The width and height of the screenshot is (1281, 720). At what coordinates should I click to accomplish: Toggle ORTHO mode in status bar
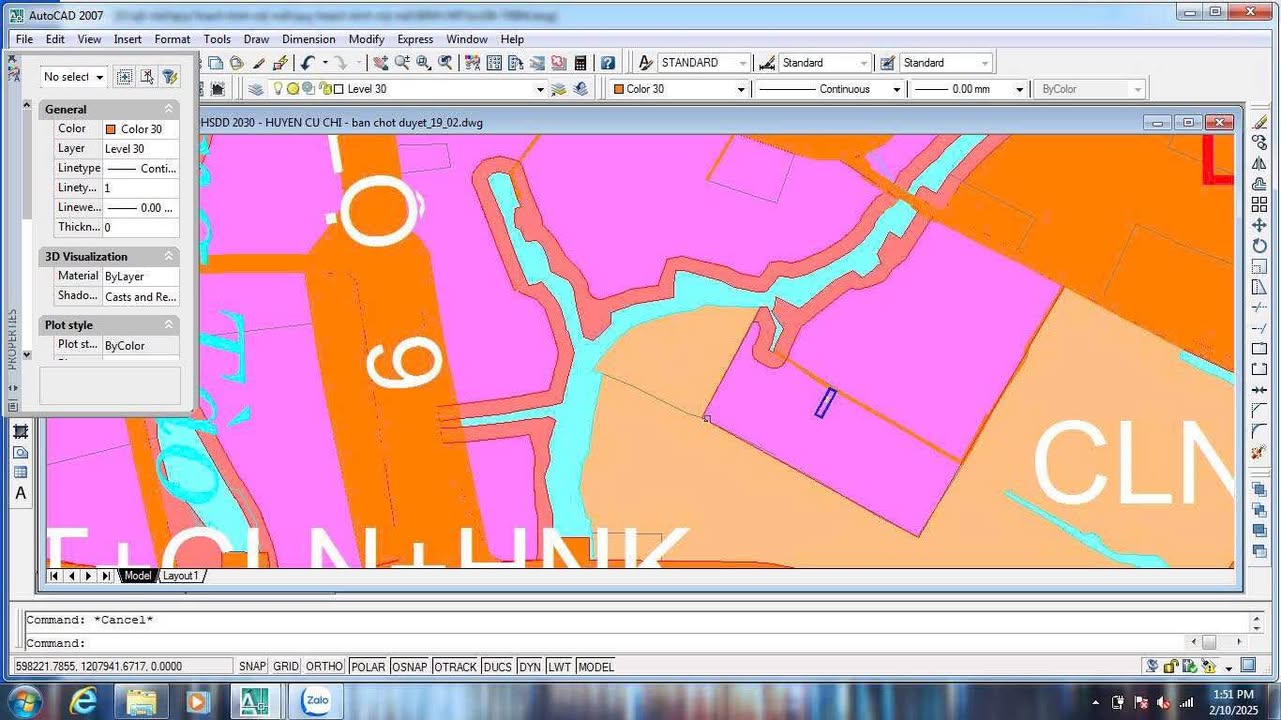click(x=323, y=667)
